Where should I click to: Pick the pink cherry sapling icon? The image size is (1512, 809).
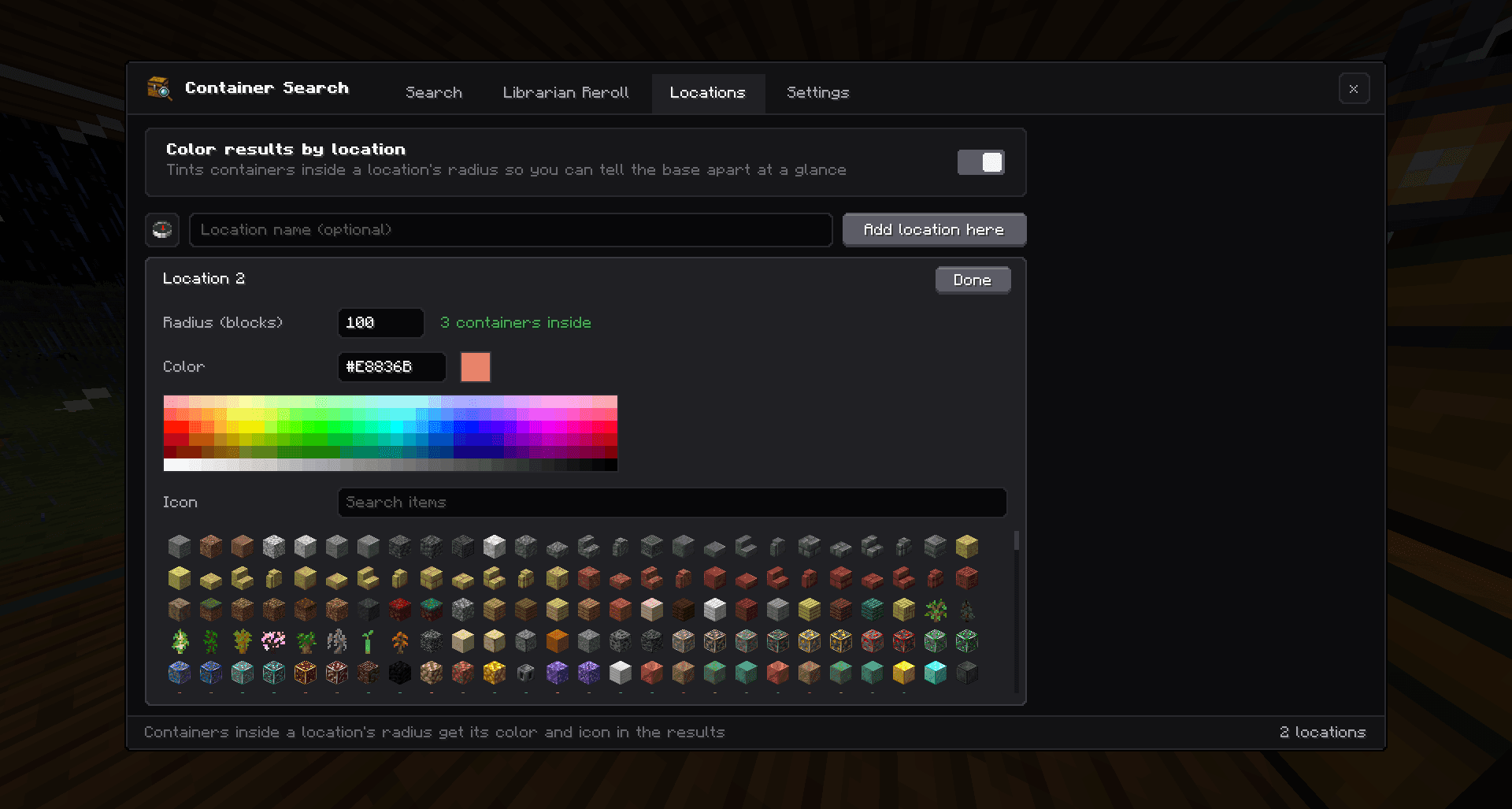(274, 641)
